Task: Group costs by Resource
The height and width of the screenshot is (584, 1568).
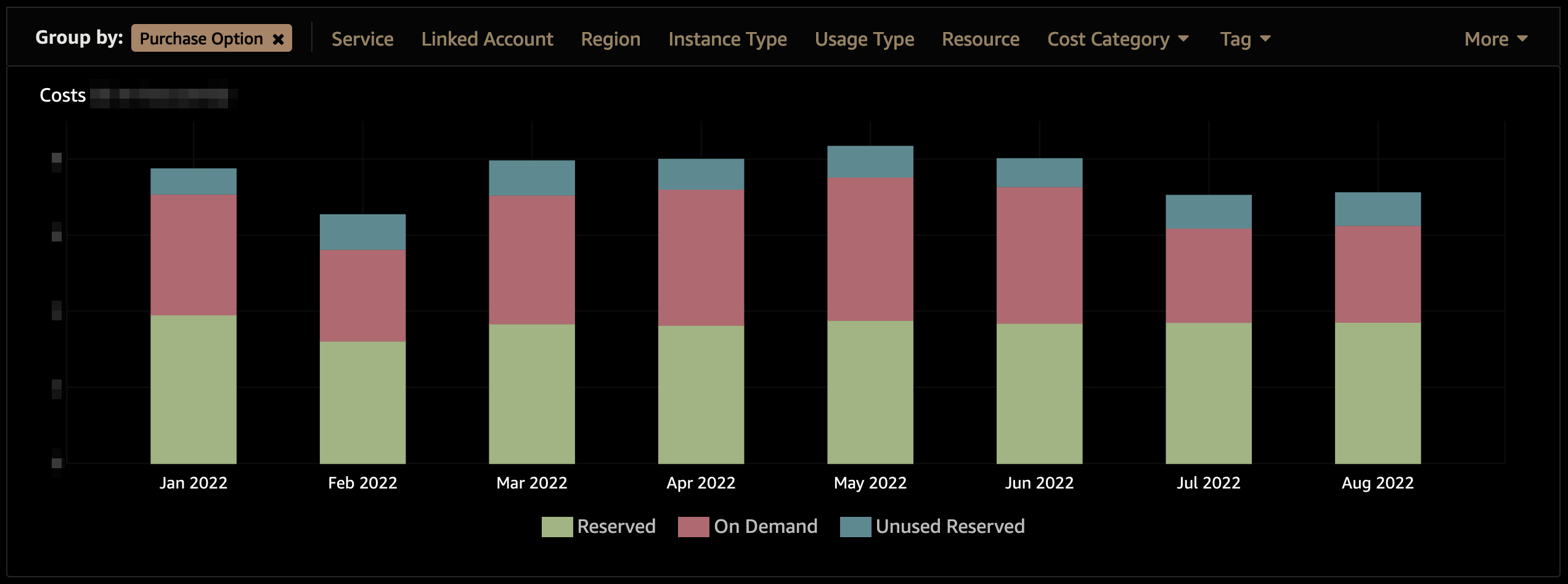Action: pos(980,38)
